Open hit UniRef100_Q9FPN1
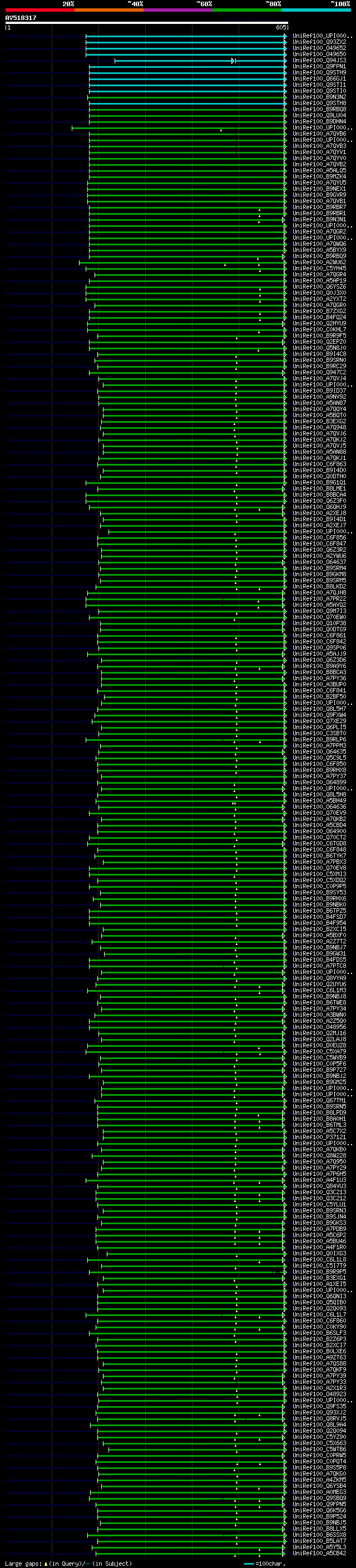 tap(319, 66)
